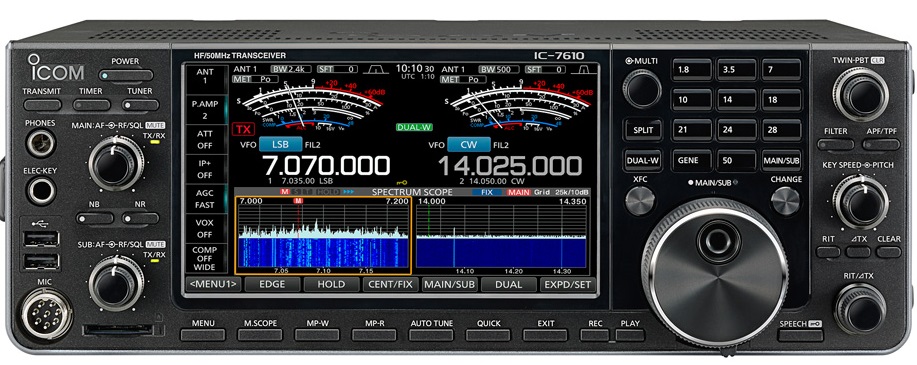
Task: Tap P.AMP 2 on the touchscreen
Action: pyautogui.click(x=205, y=109)
